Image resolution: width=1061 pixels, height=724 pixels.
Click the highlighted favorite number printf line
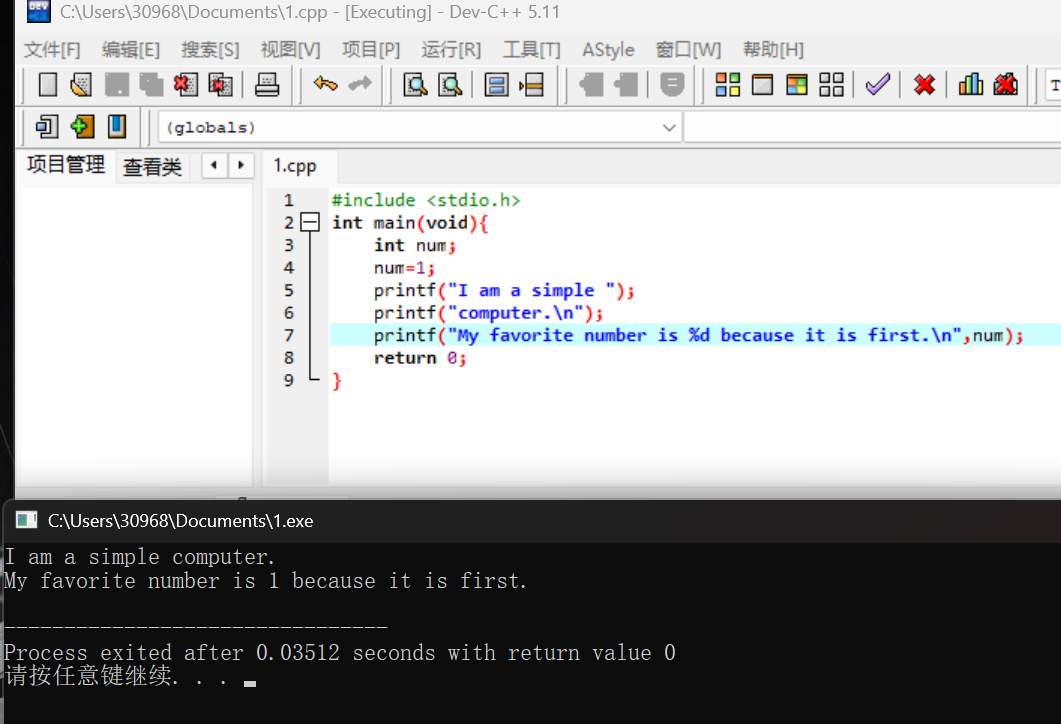click(x=696, y=335)
